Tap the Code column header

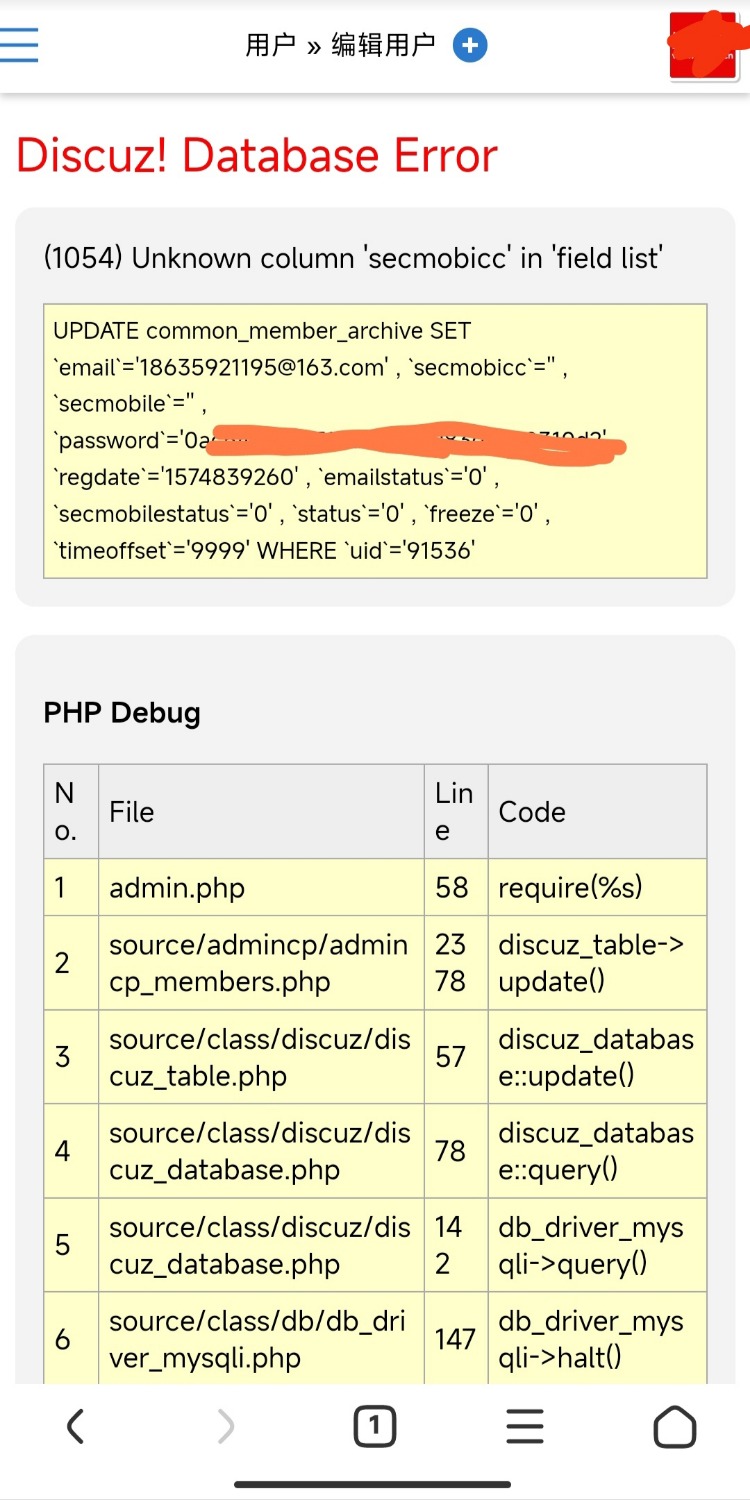click(x=532, y=812)
